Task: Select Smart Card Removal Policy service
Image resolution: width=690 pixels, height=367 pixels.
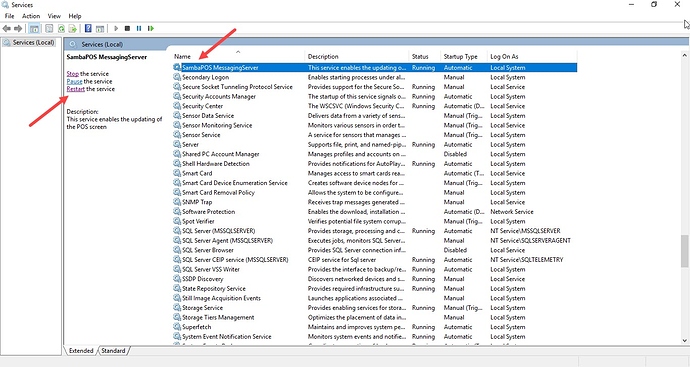Action: [374, 193]
